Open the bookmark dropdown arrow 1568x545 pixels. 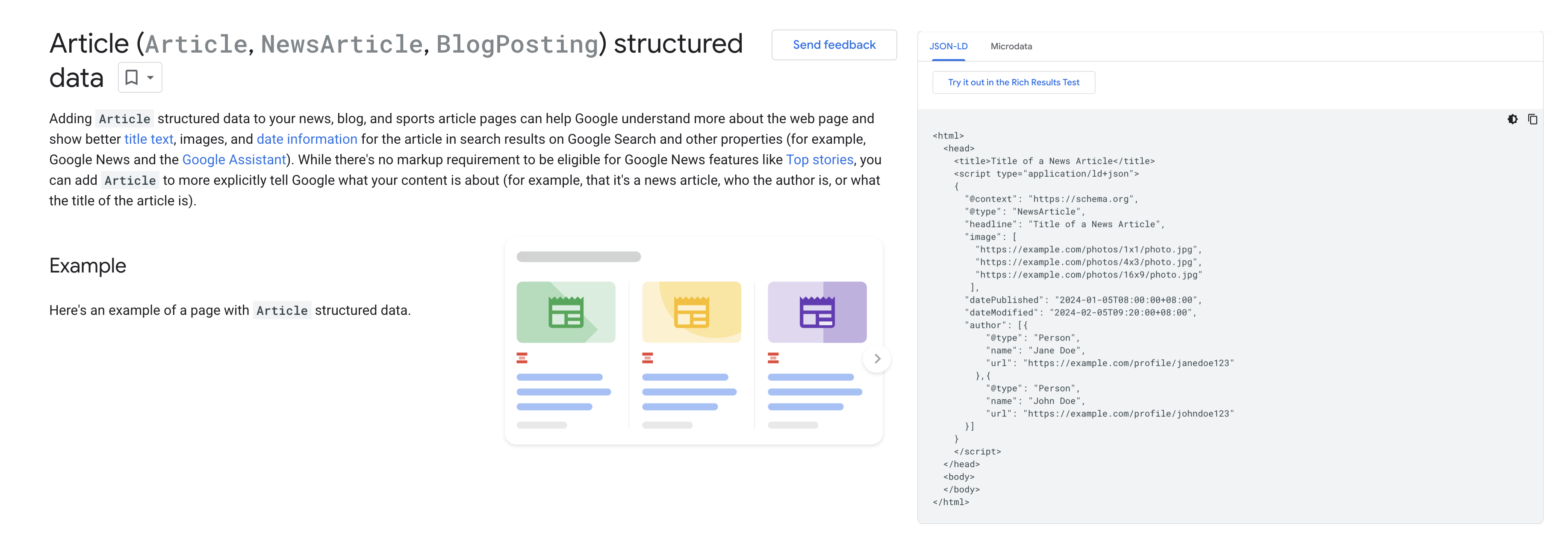(x=150, y=77)
